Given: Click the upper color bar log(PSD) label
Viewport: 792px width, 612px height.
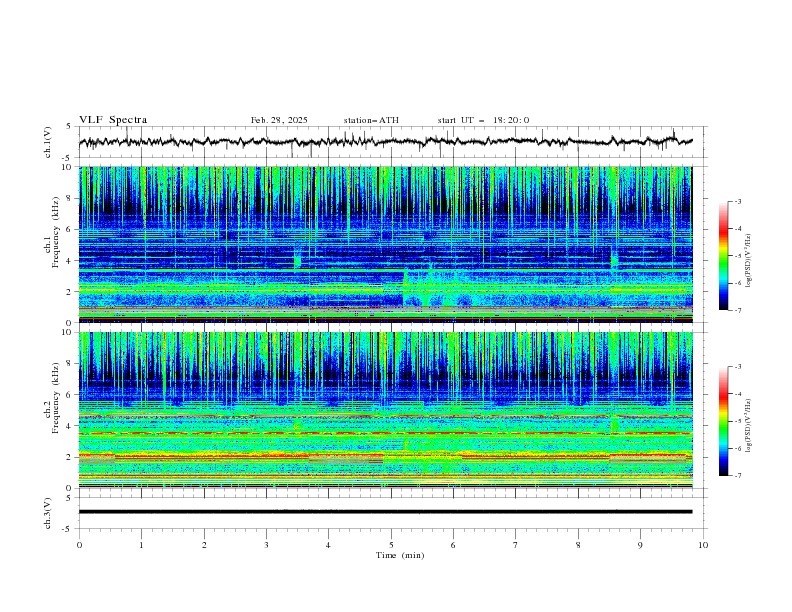Looking at the screenshot, I should click(748, 261).
